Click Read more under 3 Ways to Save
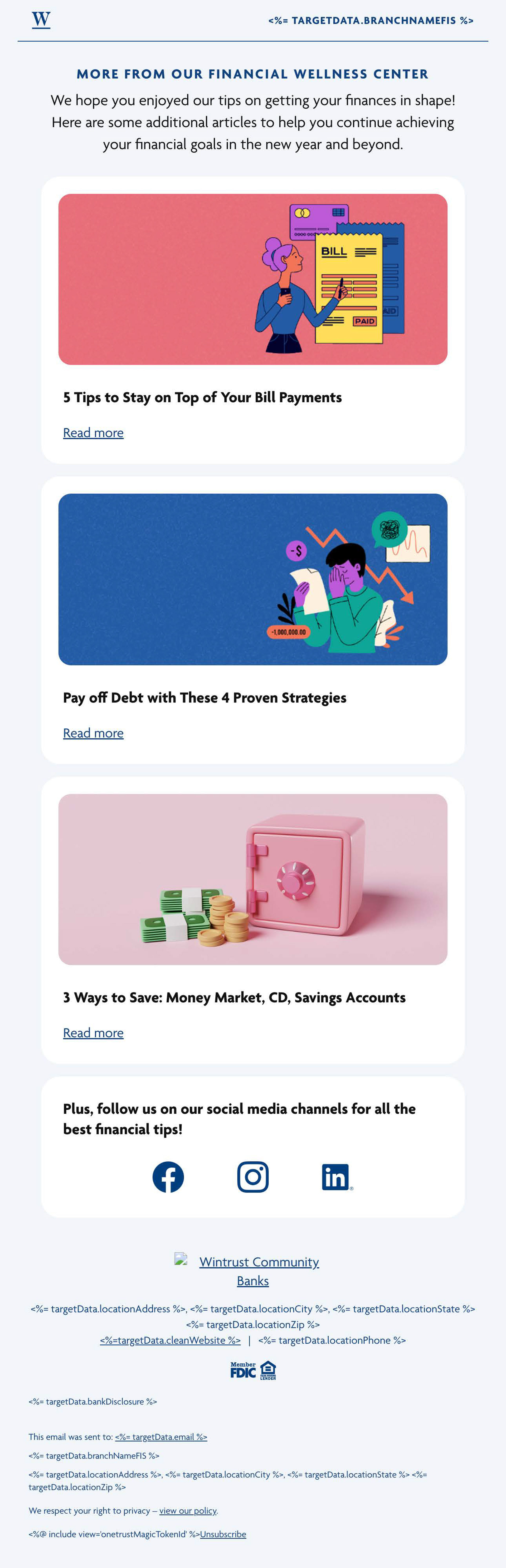 tap(93, 1033)
